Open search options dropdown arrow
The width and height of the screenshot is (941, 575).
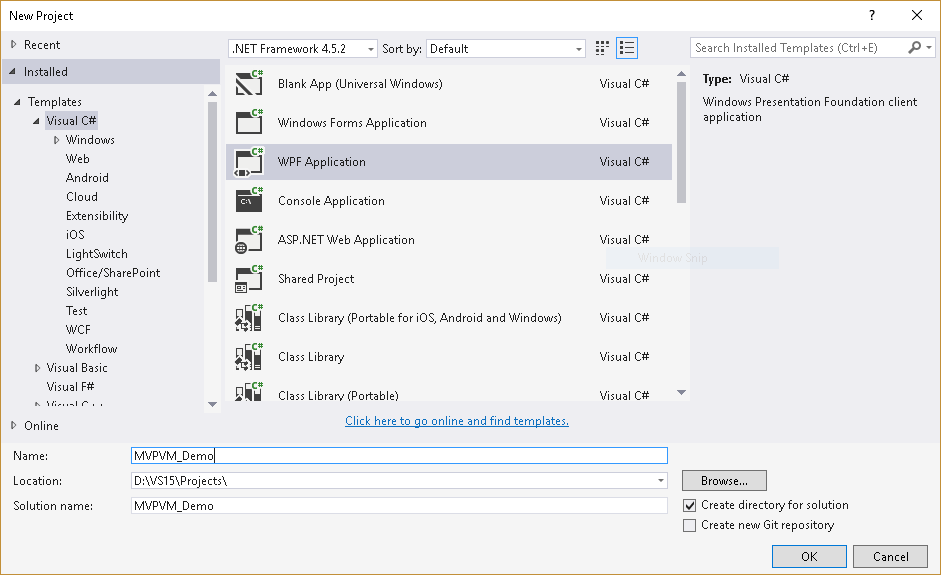point(929,47)
